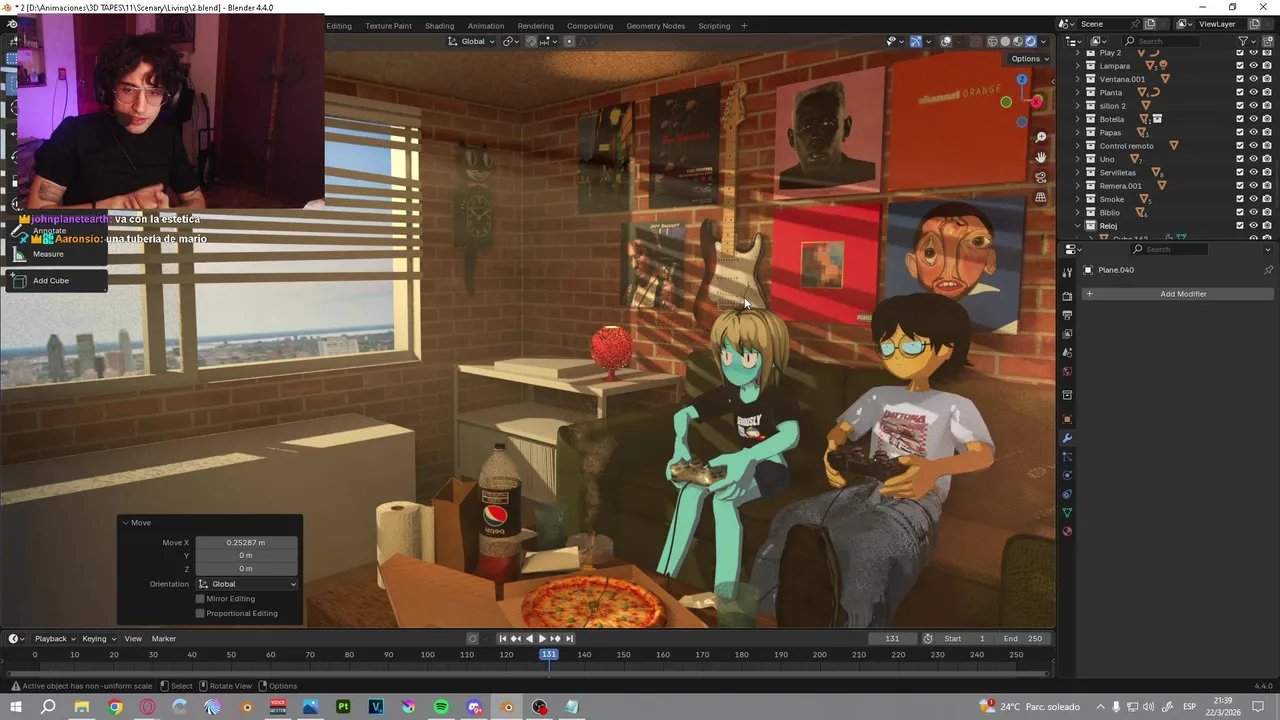Expand the Ventana.001 collection
This screenshot has height=720, width=1280.
[x=1078, y=79]
